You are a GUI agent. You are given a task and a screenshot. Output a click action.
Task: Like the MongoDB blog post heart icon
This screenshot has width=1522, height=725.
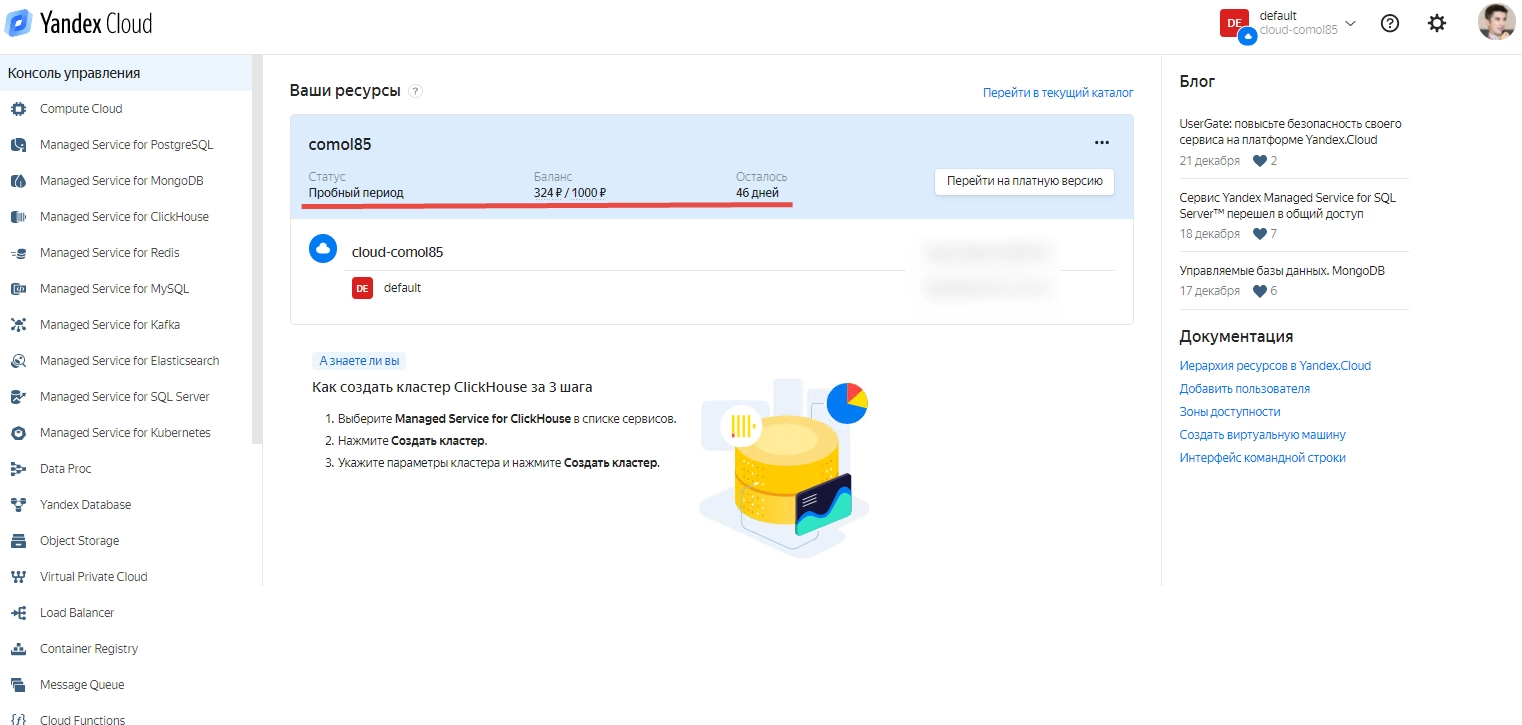[1259, 291]
